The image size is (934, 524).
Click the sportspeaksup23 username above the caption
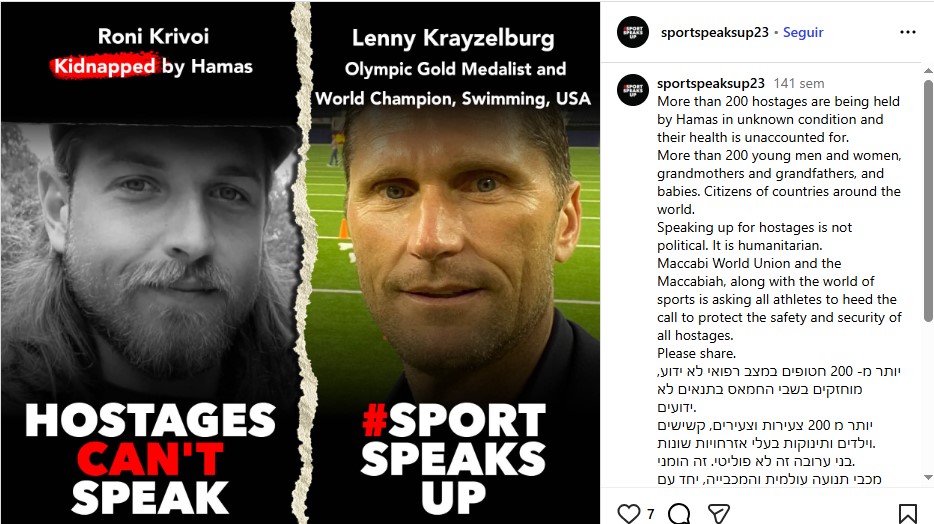pyautogui.click(x=711, y=83)
